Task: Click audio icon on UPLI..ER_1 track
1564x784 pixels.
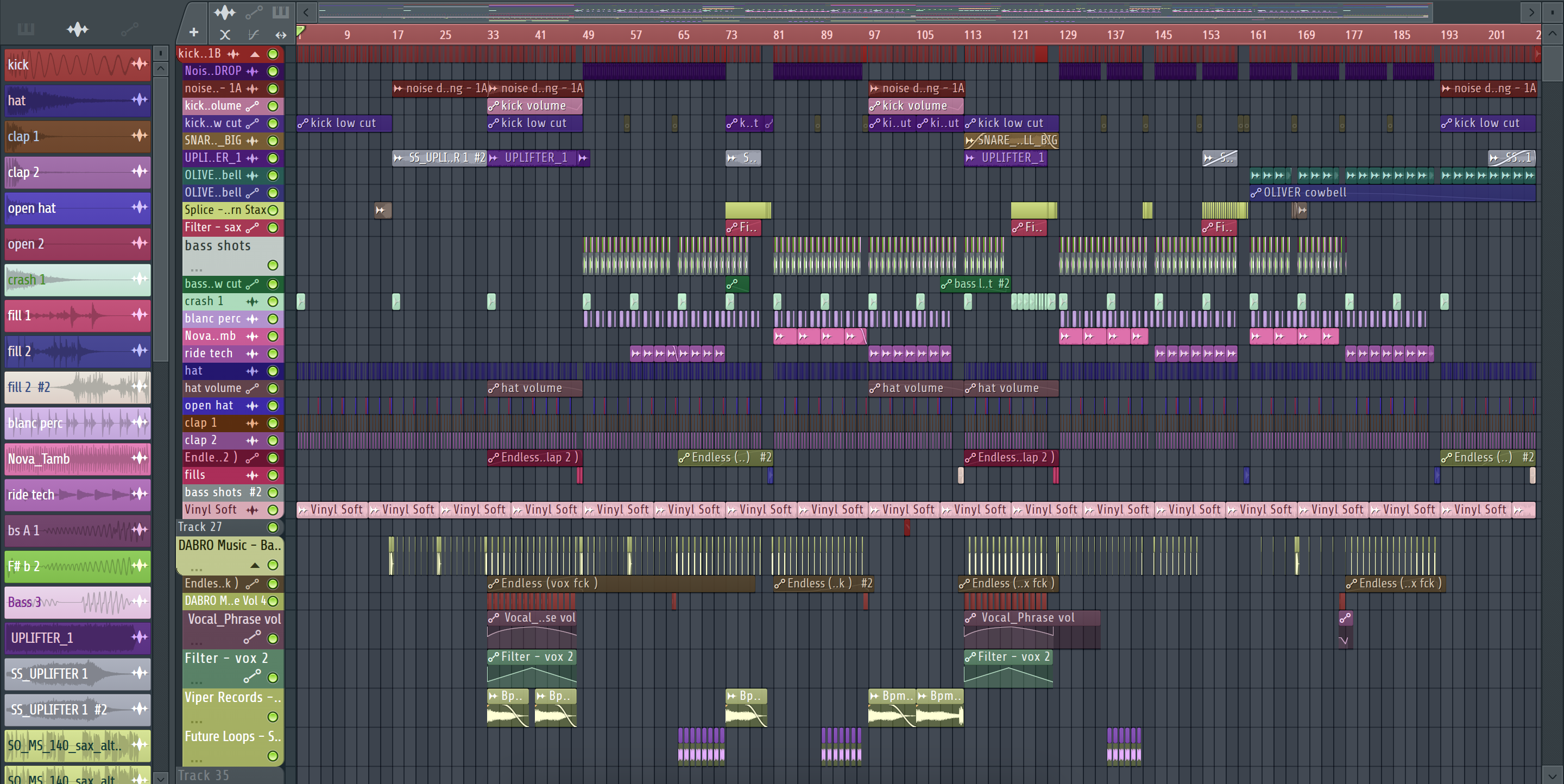Action: coord(252,158)
